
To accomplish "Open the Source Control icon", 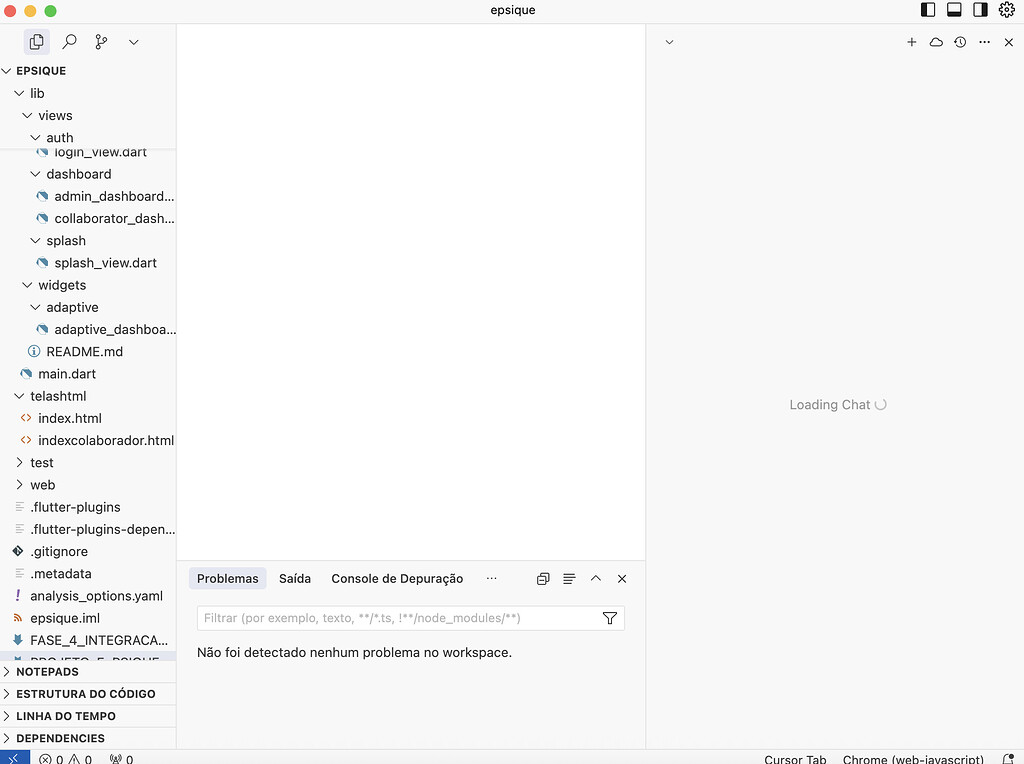I will 100,41.
